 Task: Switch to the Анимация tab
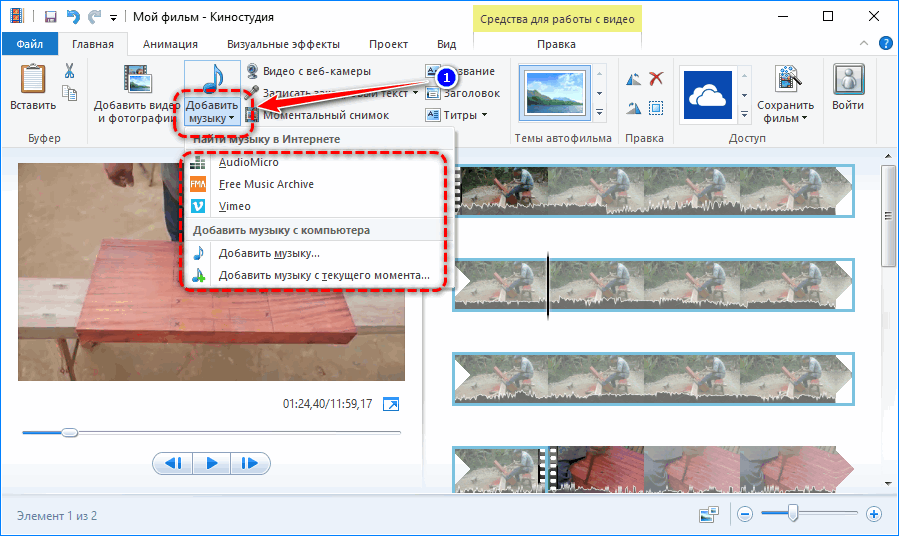tap(170, 44)
